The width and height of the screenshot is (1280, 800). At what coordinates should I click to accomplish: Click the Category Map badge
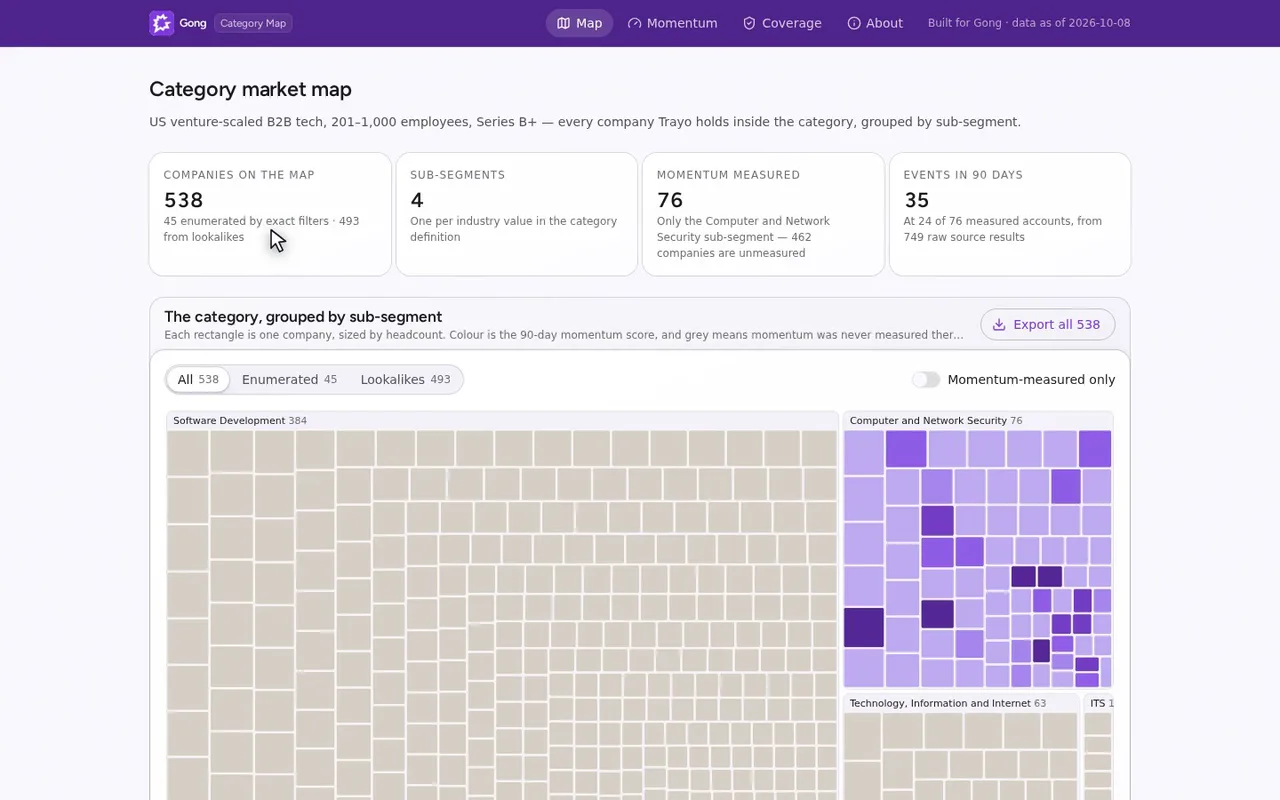tap(253, 23)
